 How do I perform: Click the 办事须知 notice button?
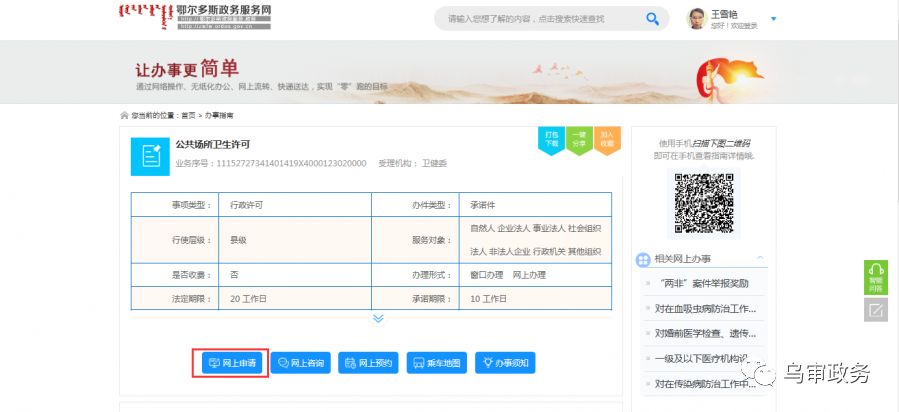[506, 362]
